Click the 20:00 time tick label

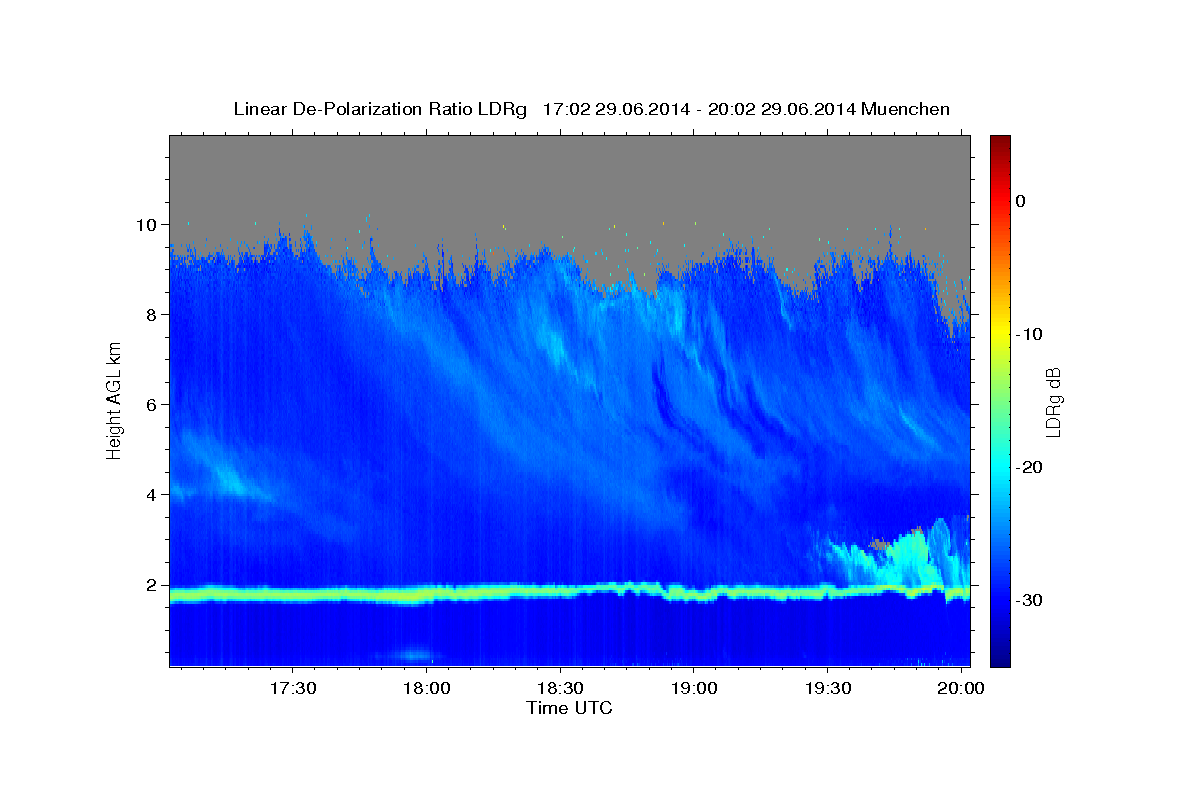click(x=961, y=689)
